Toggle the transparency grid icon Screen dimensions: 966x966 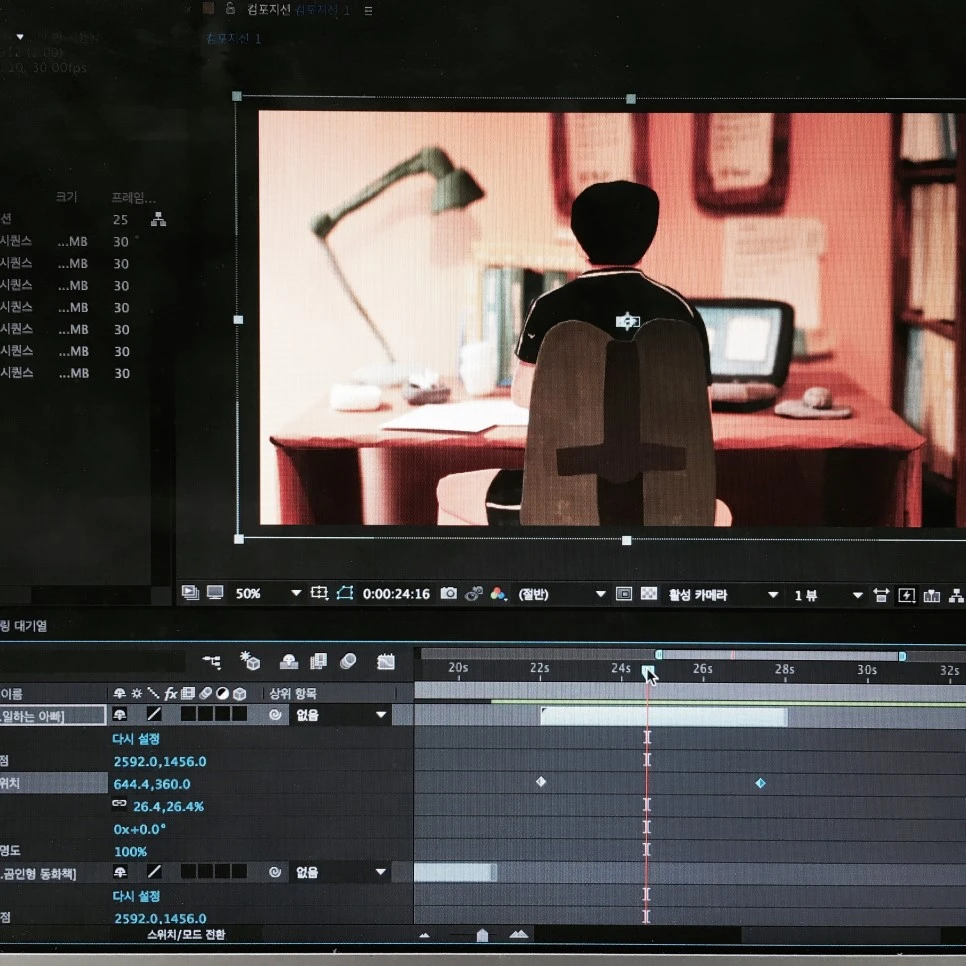tap(649, 594)
